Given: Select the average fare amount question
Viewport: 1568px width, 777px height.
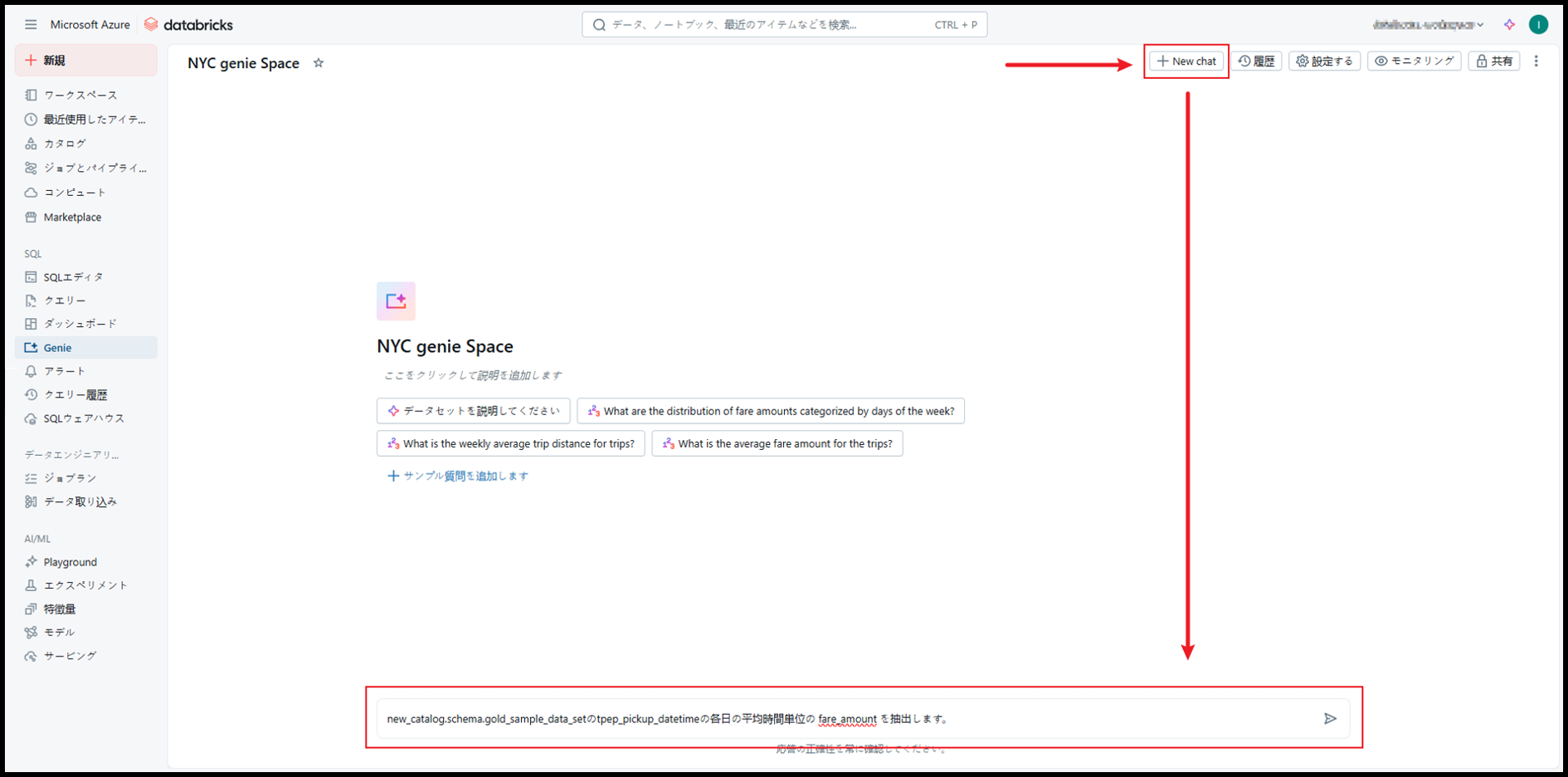Looking at the screenshot, I should [x=777, y=443].
